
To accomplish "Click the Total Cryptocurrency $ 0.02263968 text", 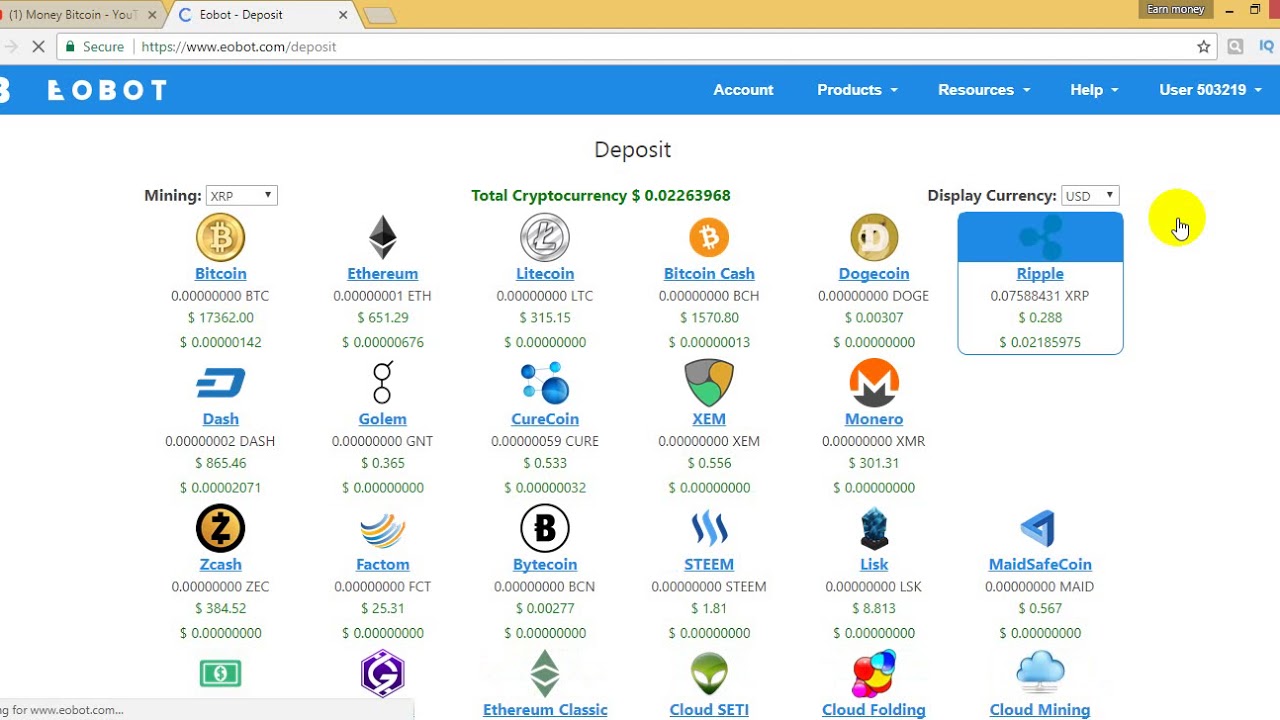I will (x=601, y=196).
